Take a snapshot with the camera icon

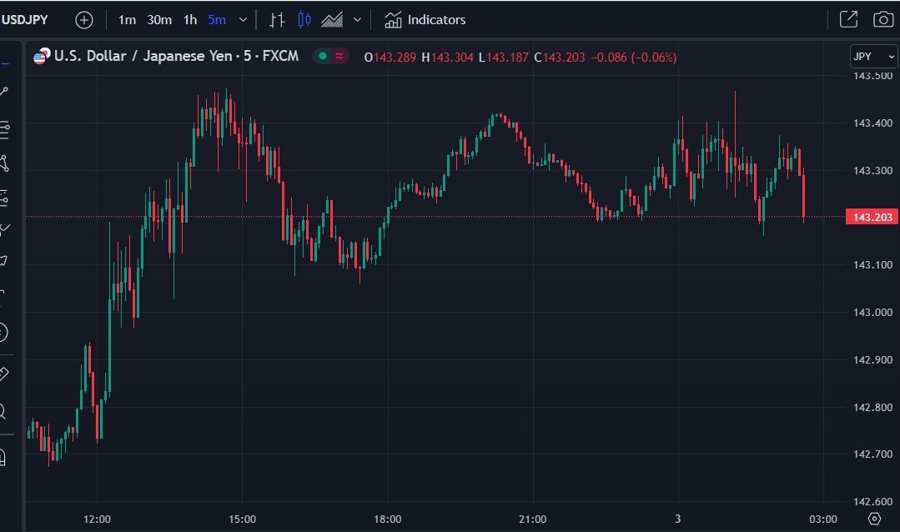pos(883,20)
